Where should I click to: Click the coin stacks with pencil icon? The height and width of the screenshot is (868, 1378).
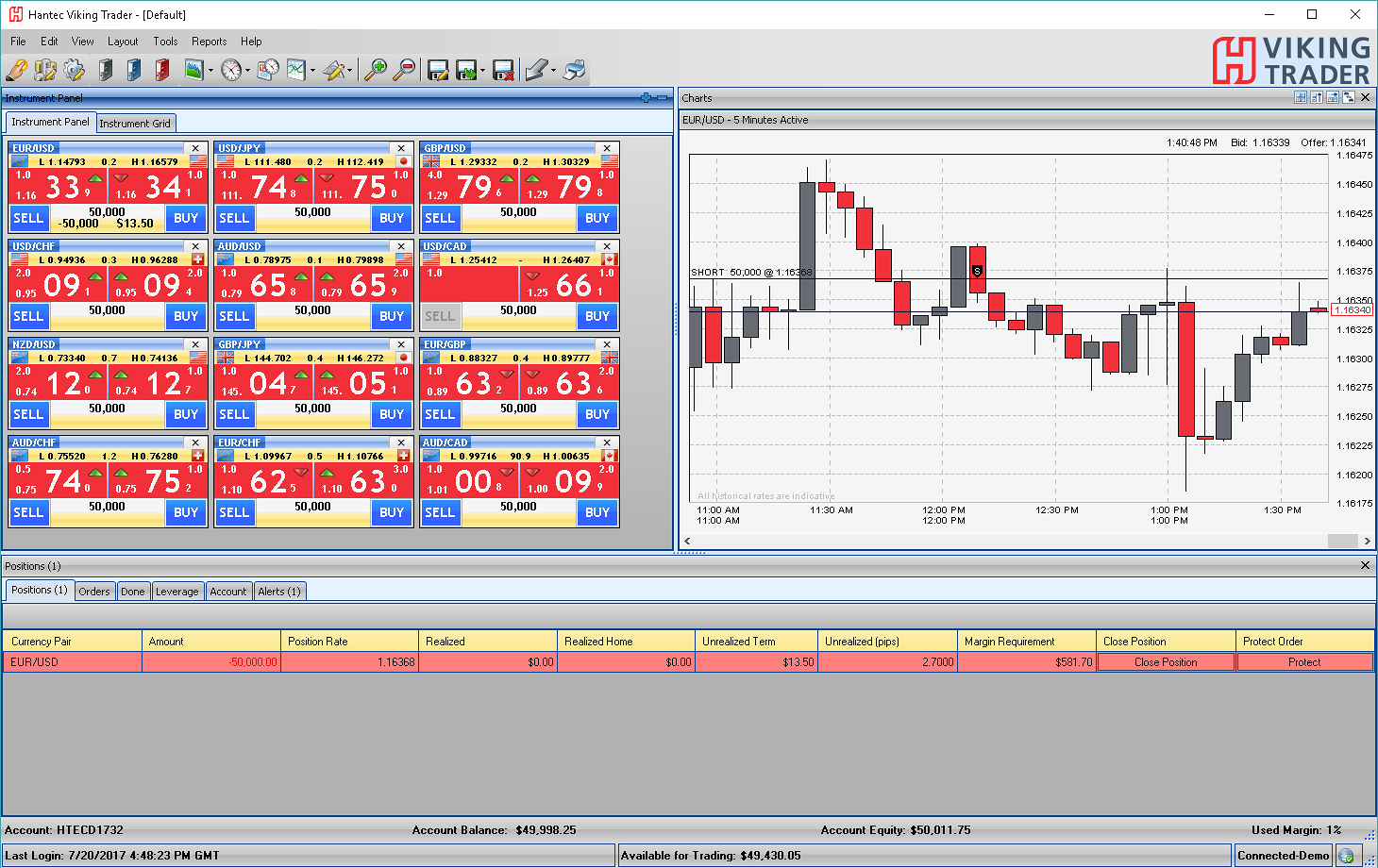coord(45,70)
